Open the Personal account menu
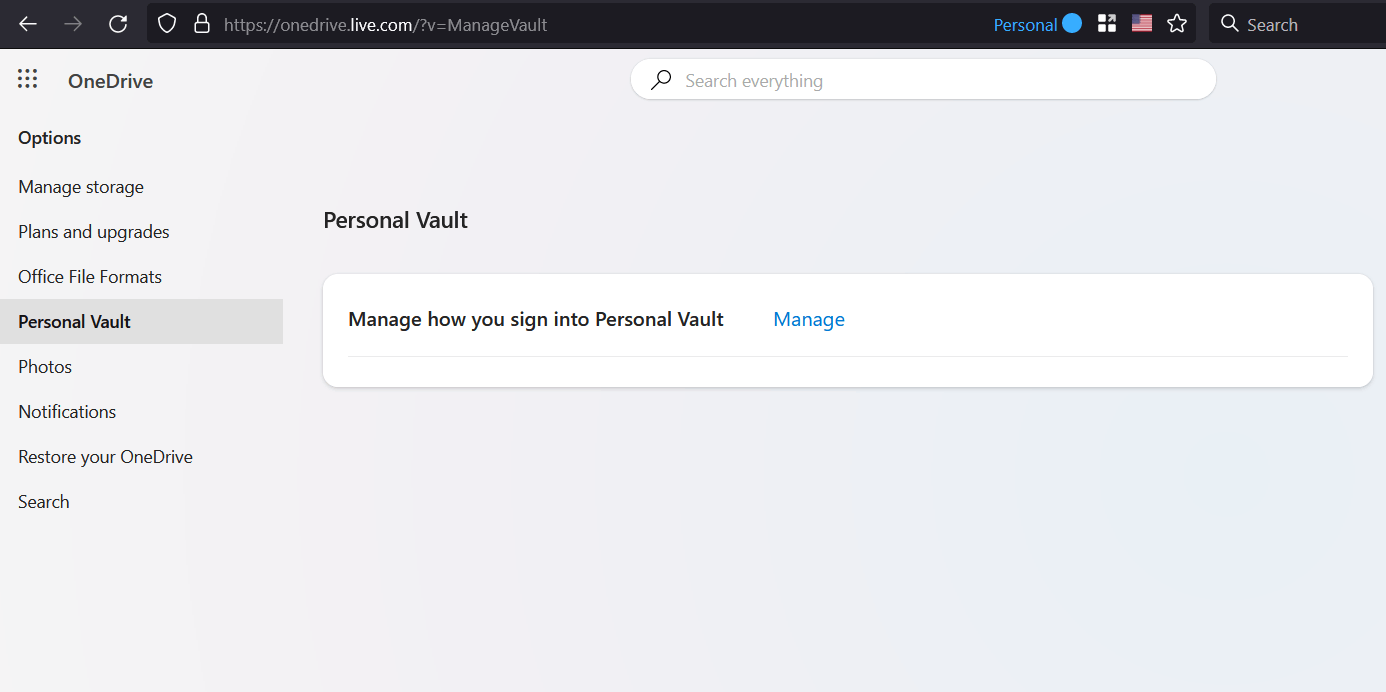The width and height of the screenshot is (1386, 692). click(x=1037, y=23)
